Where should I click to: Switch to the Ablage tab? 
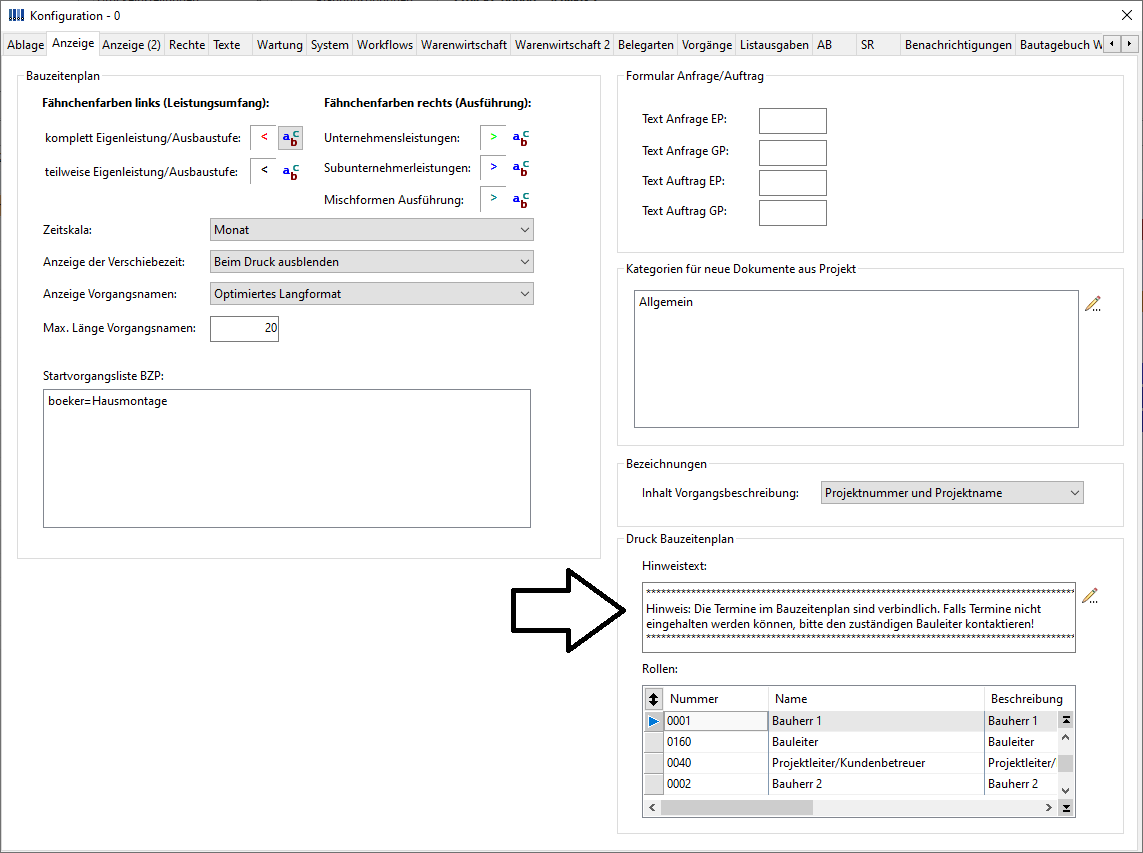26,45
